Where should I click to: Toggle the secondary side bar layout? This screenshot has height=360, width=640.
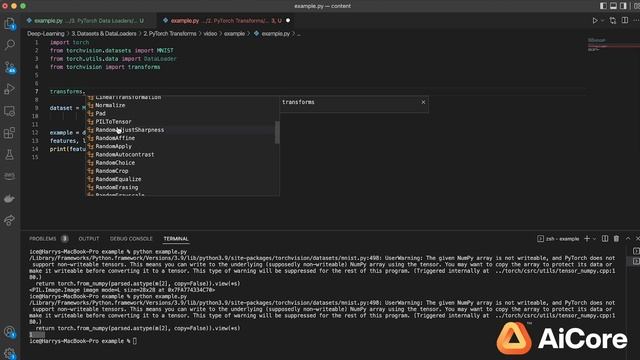(623, 6)
